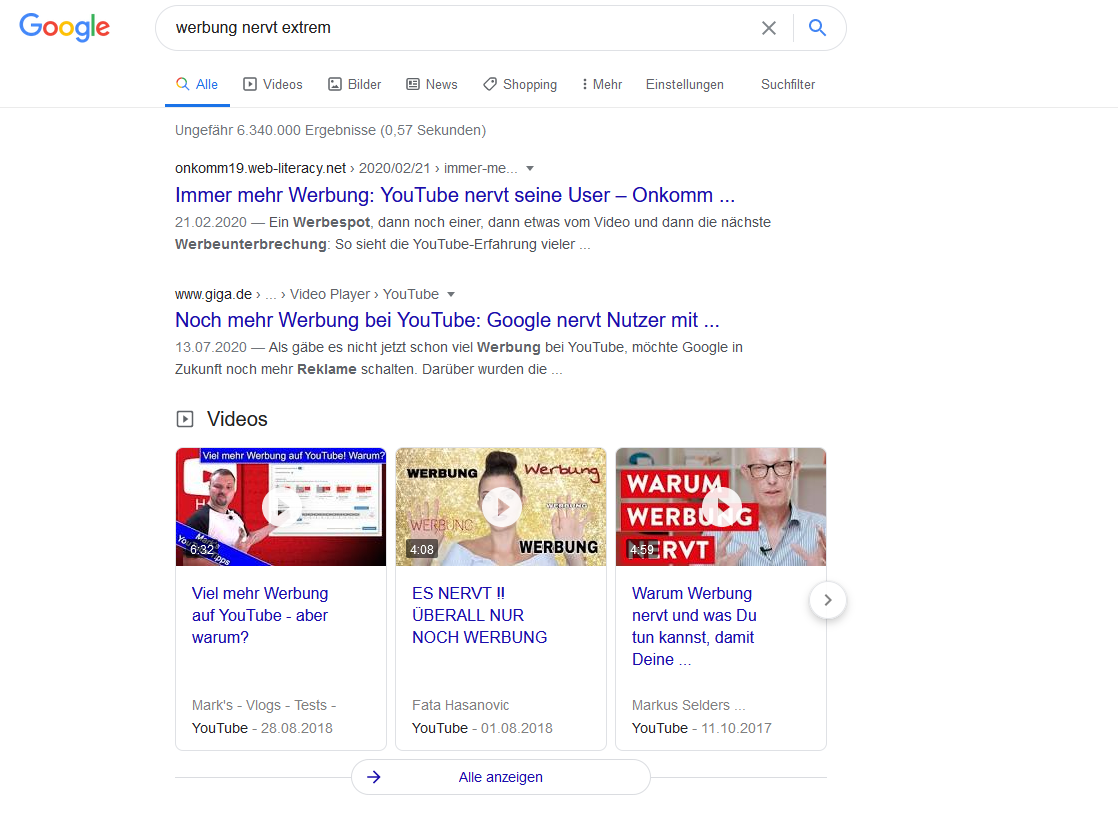The image size is (1118, 820).
Task: Open 'Viel mehr Werbung auf YouTube - aber warum?'
Action: pyautogui.click(x=260, y=615)
